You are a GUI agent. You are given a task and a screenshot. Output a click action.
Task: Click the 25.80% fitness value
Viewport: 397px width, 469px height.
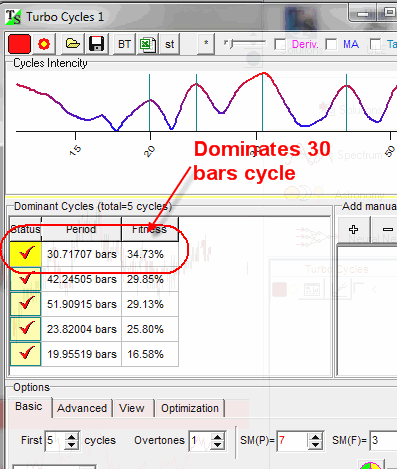(x=145, y=329)
